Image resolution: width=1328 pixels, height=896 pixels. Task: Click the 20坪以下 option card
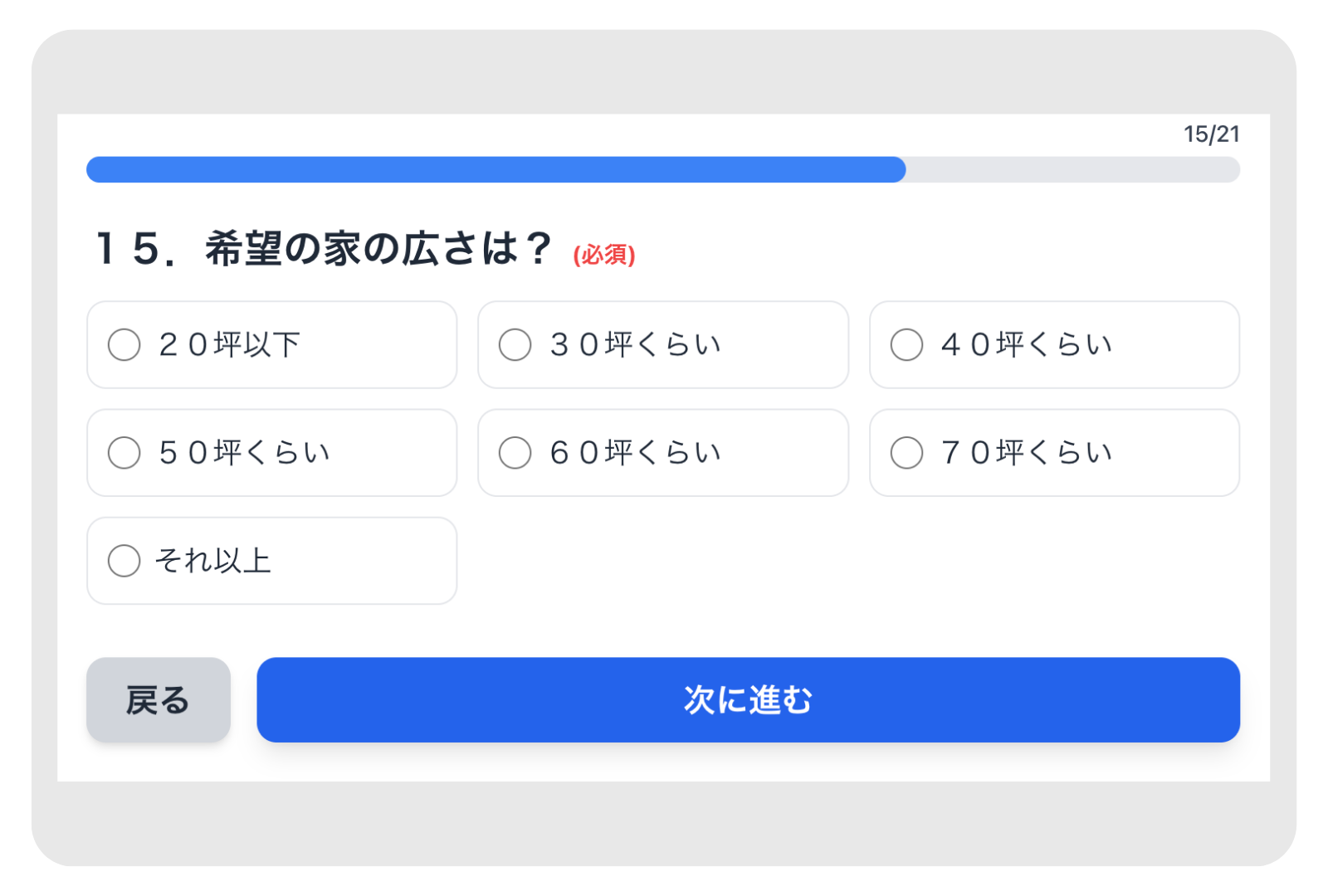pyautogui.click(x=271, y=344)
